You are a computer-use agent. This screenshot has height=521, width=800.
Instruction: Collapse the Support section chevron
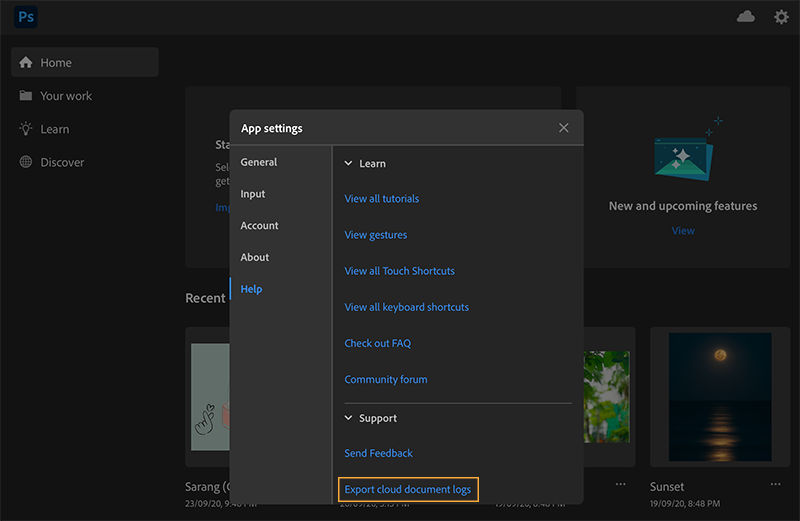[x=349, y=418]
